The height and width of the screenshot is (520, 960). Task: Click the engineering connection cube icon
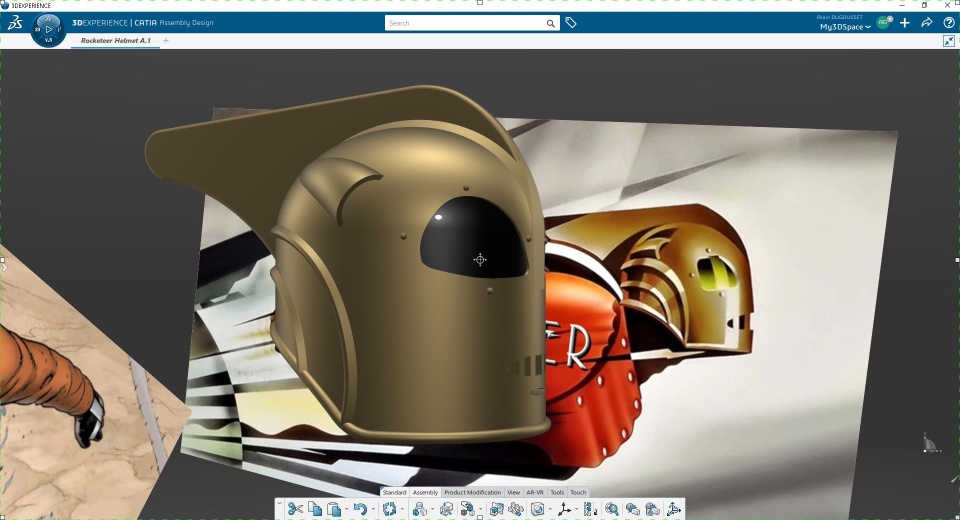point(497,509)
